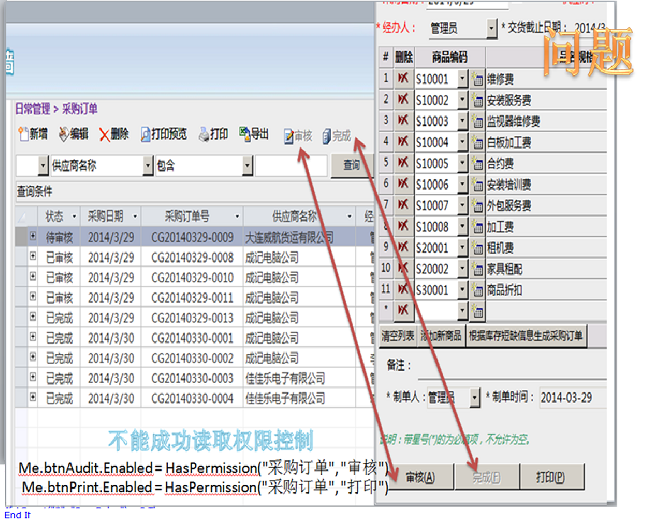Click the 导出 export icon
This screenshot has width=650, height=526.
254,134
